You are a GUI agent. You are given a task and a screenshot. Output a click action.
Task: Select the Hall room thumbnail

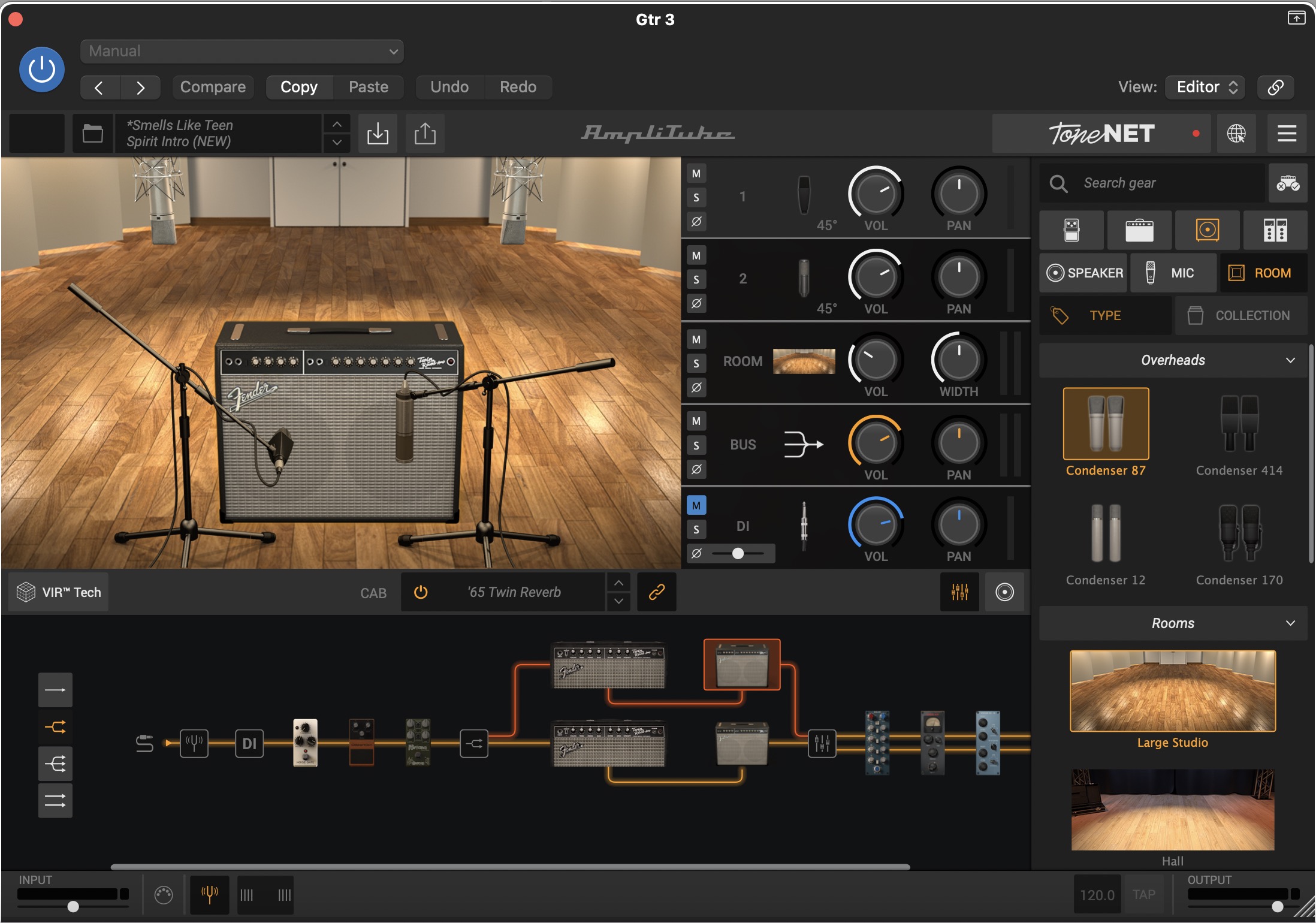click(x=1173, y=810)
